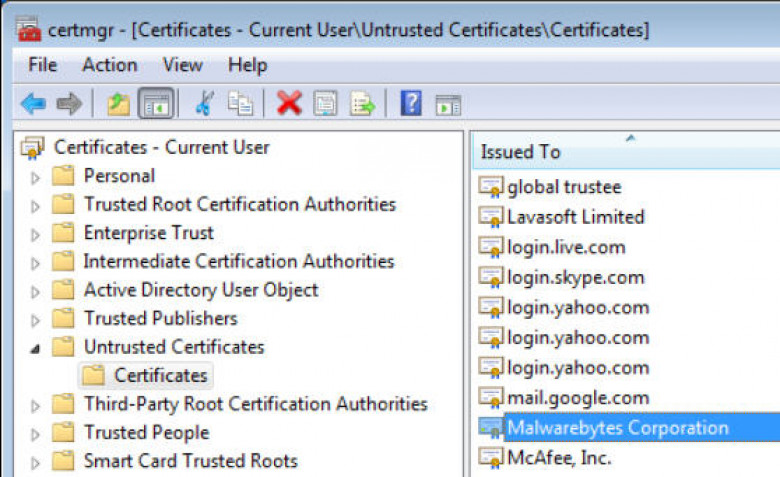Select Certificates - Current User root node

[x=162, y=147]
